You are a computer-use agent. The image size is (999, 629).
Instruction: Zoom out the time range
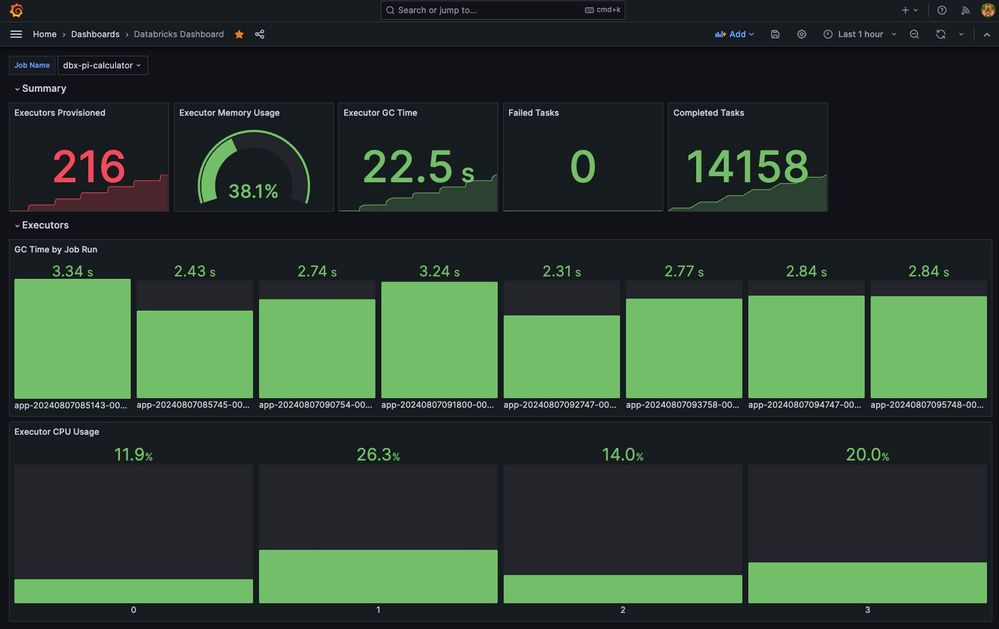pos(914,34)
